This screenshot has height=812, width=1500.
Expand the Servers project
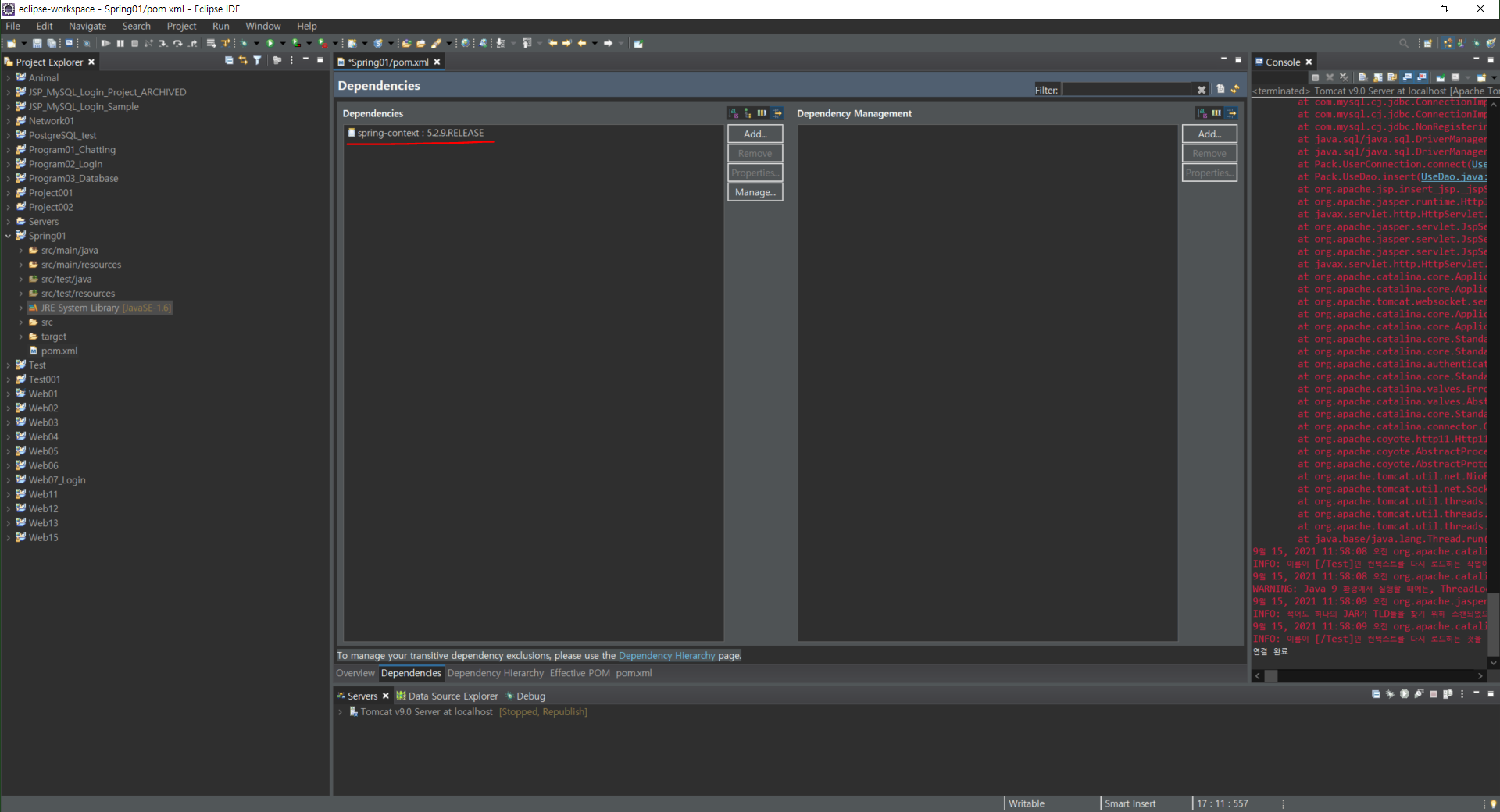coord(9,222)
